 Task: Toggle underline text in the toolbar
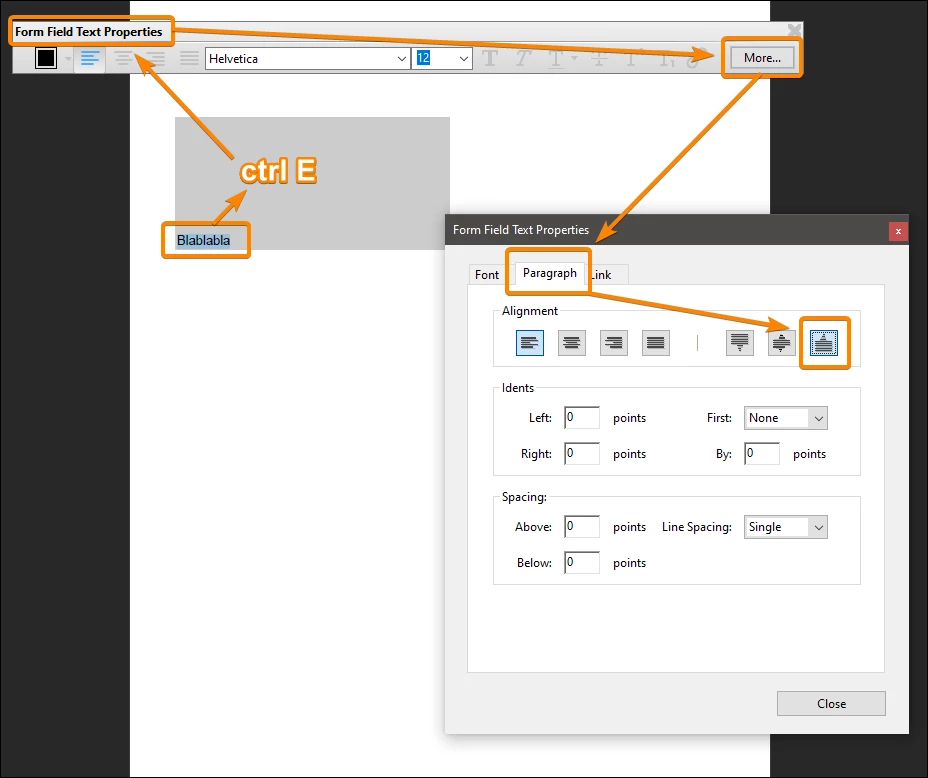pyautogui.click(x=556, y=59)
